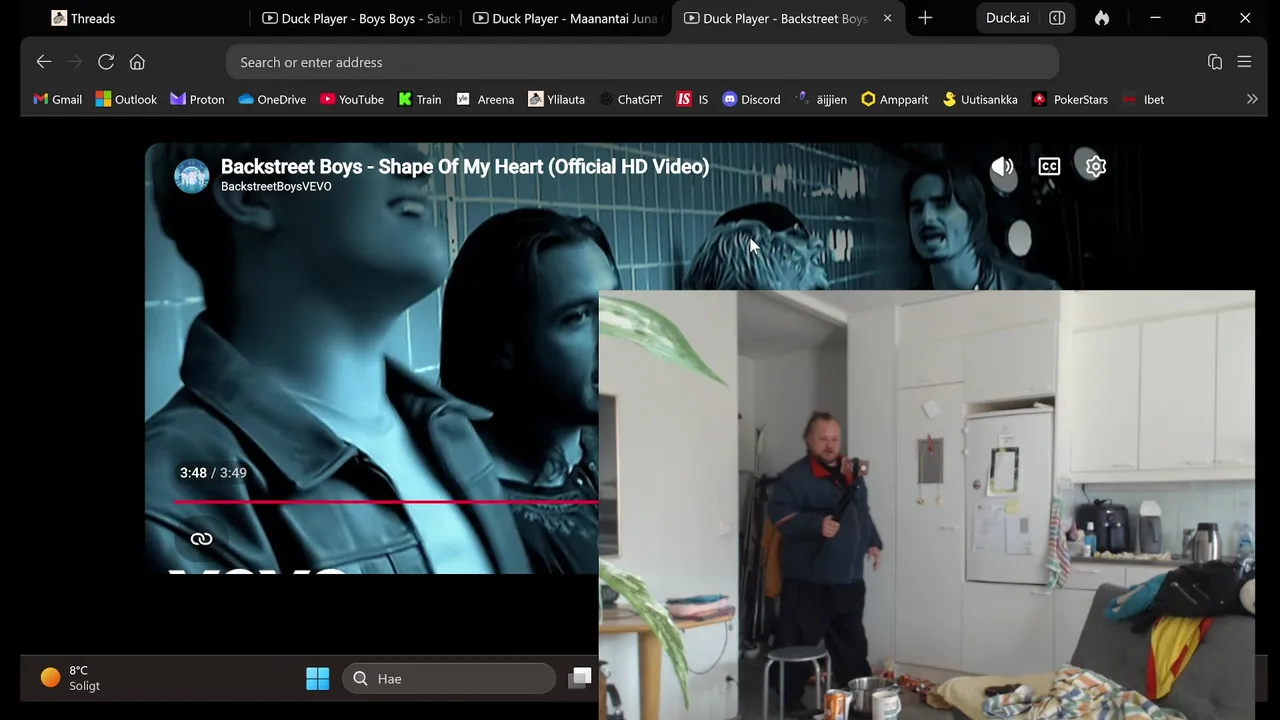This screenshot has width=1280, height=720.
Task: Open the tab manager copy icon
Action: (1215, 62)
